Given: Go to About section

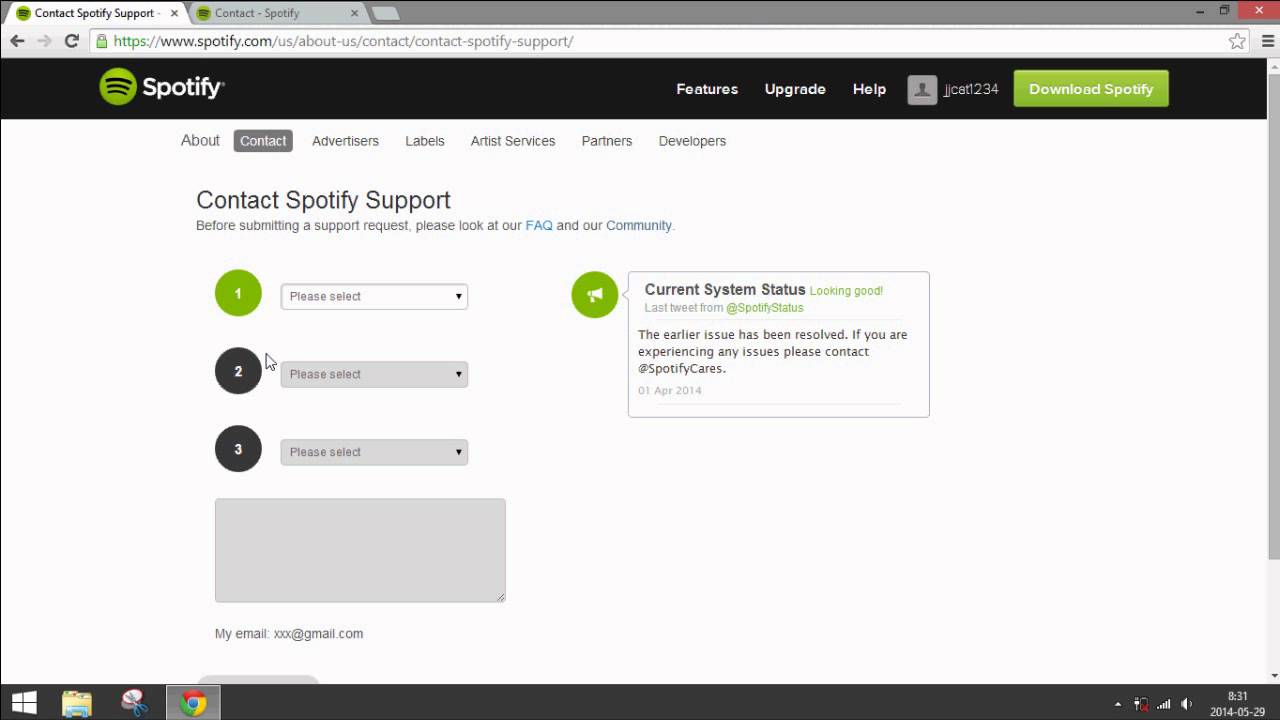Looking at the screenshot, I should click(200, 141).
